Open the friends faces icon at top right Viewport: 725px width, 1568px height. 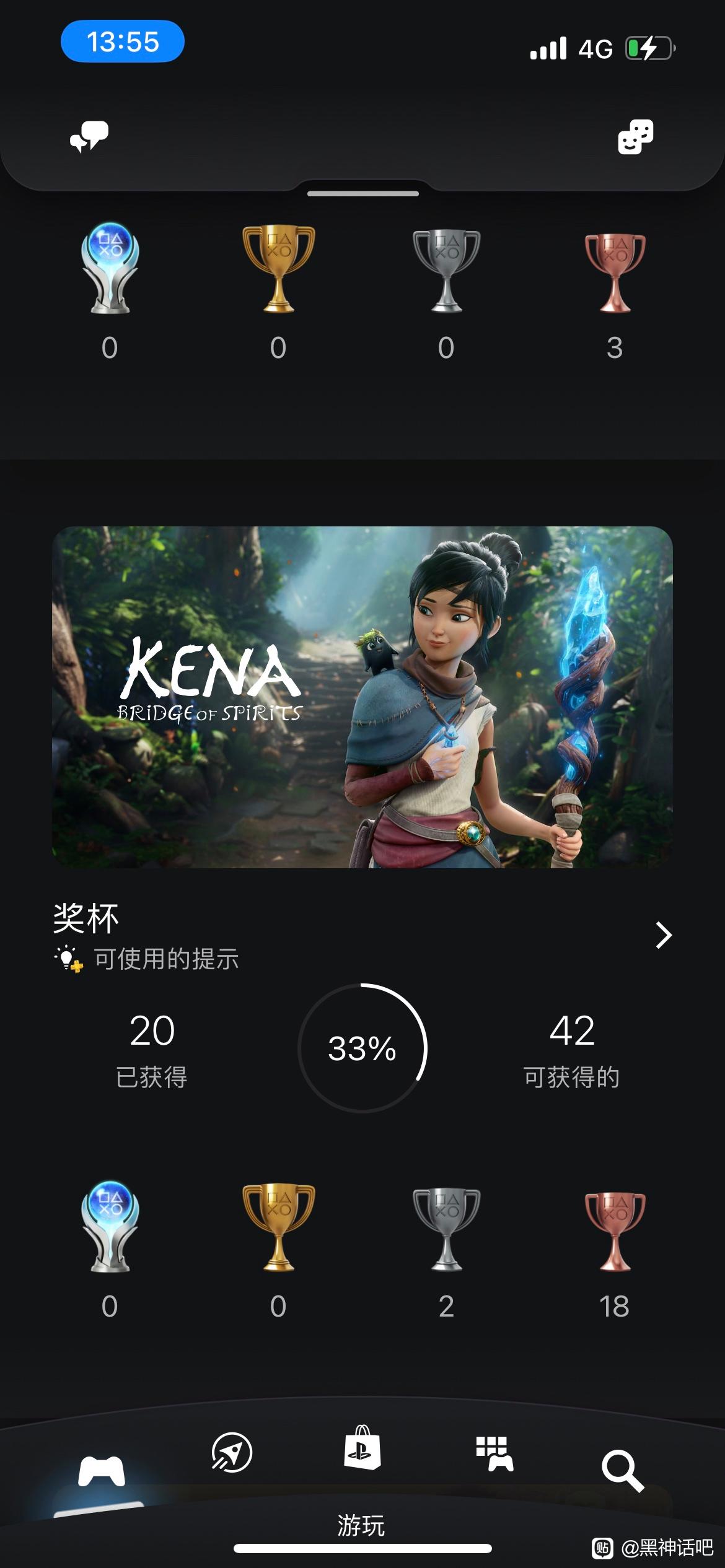(636, 136)
